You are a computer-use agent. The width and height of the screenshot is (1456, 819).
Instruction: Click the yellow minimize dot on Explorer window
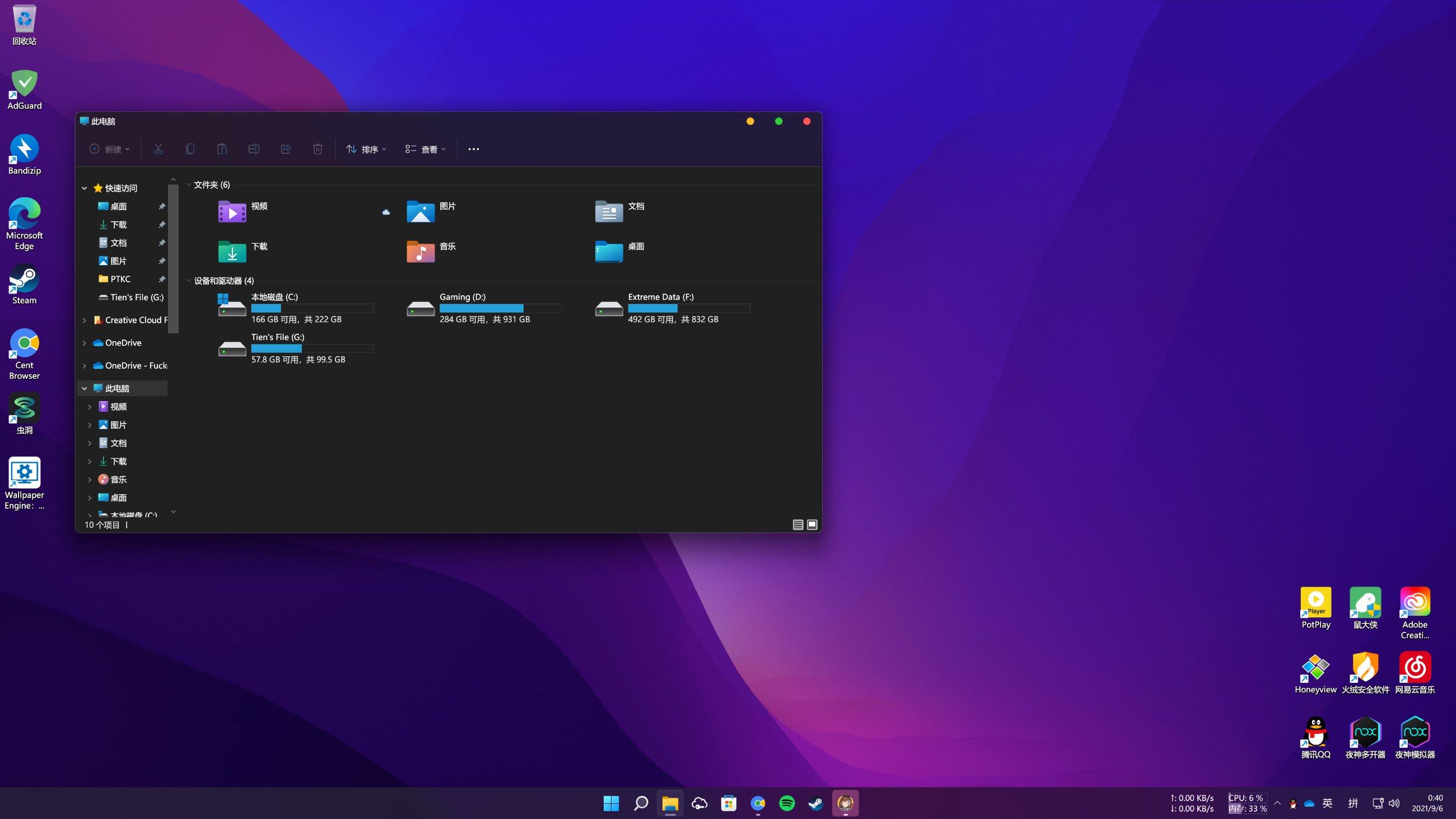[x=750, y=122]
